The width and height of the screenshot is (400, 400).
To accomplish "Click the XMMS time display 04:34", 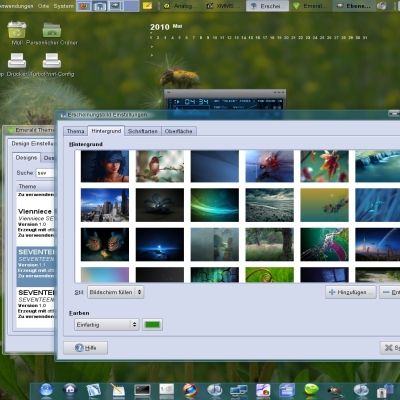I will tap(197, 101).
